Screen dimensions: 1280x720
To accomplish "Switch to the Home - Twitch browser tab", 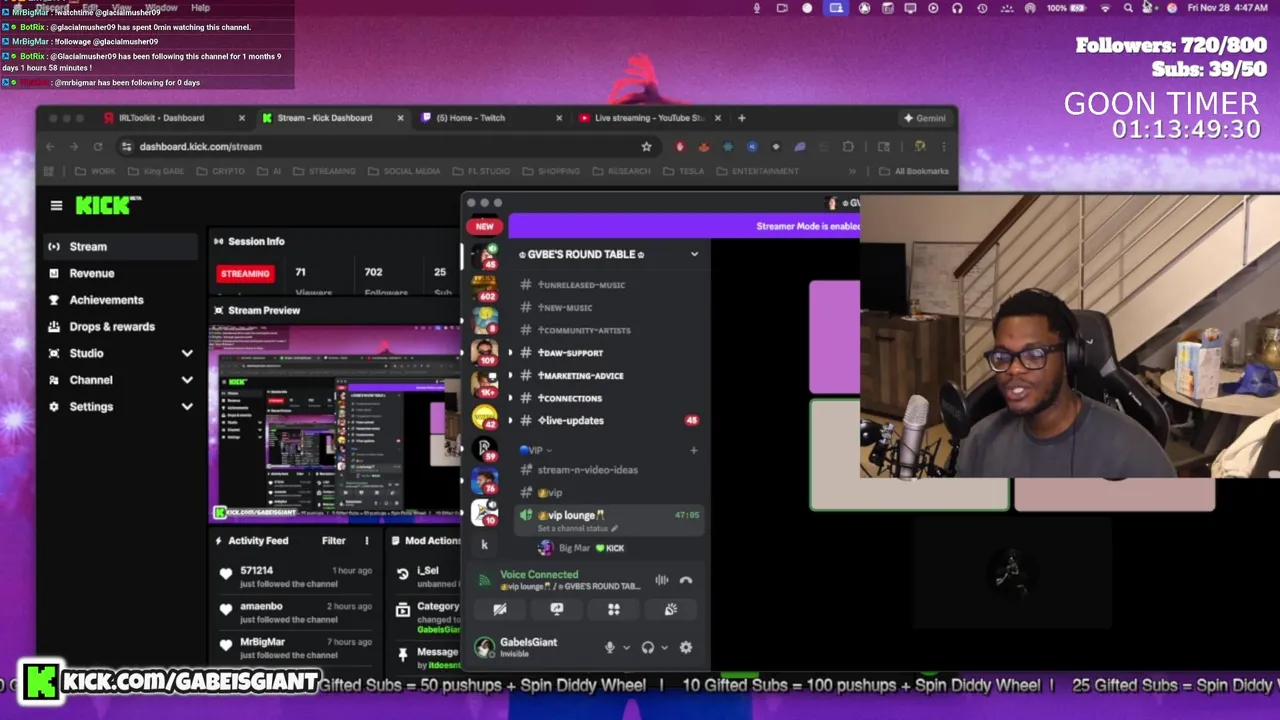I will [470, 118].
